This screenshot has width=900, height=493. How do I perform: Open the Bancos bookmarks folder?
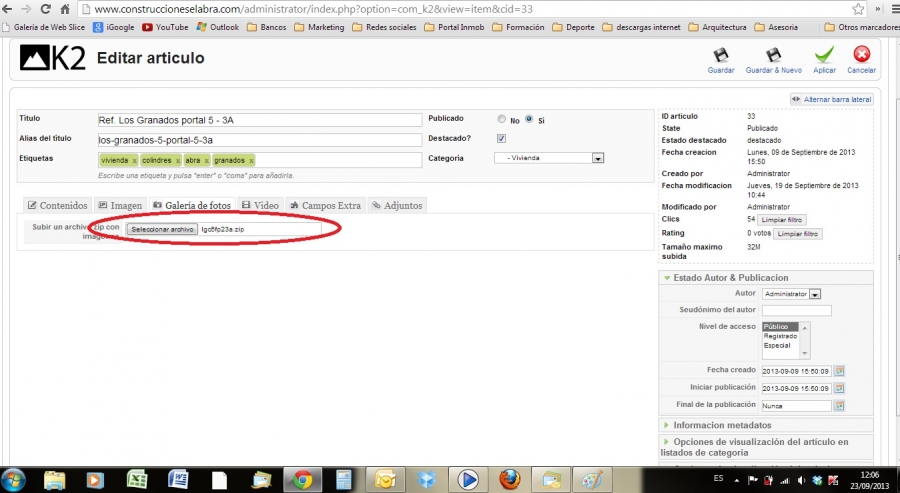pos(266,27)
